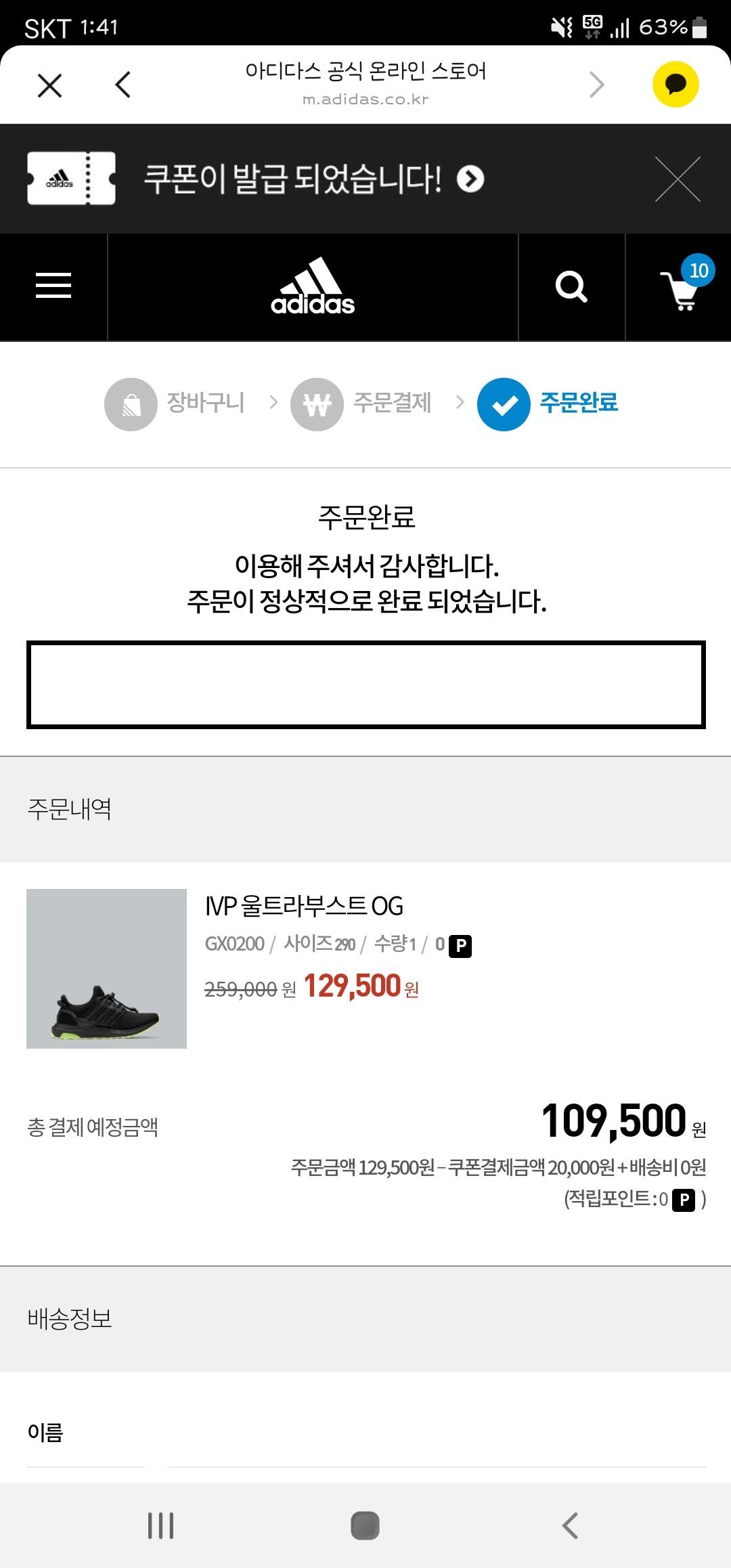Select the 주문완료 step with checkmark
This screenshot has height=1568, width=731.
(x=548, y=404)
